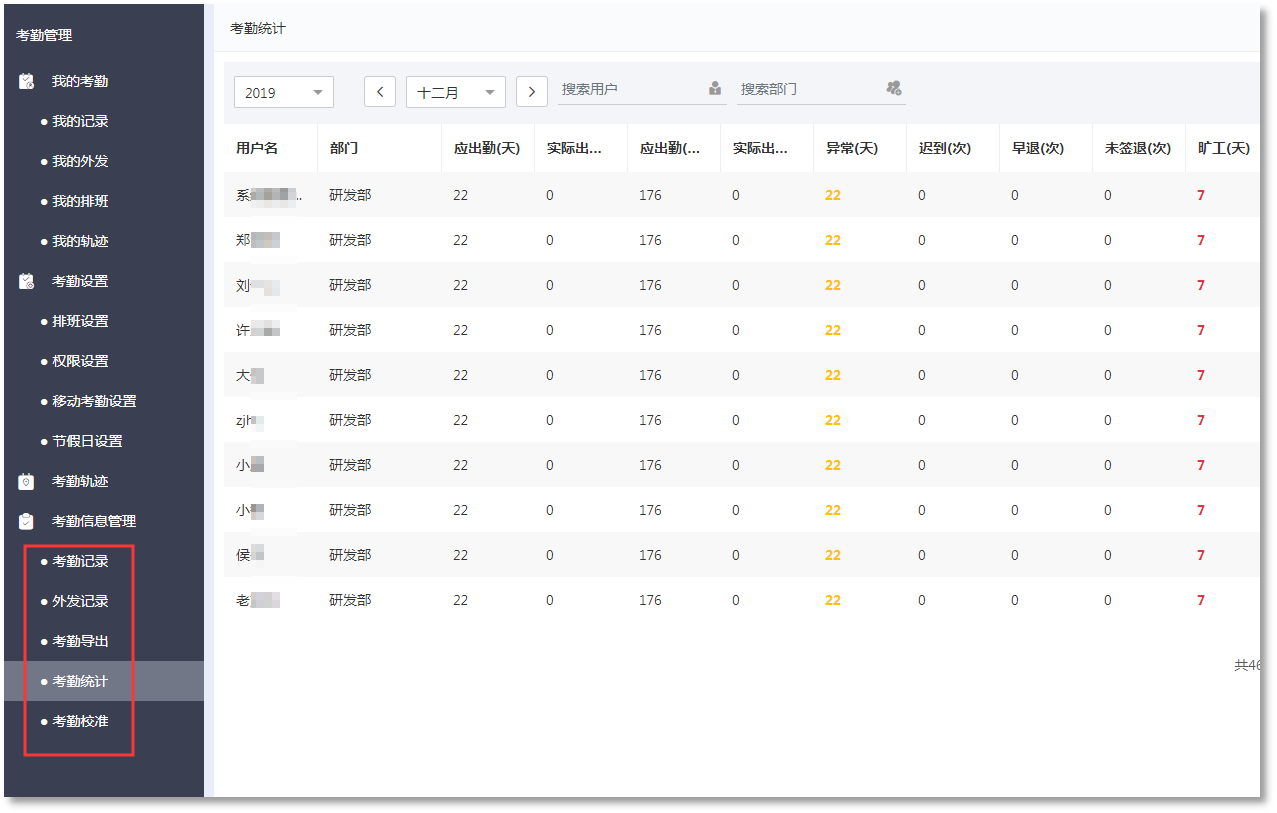Image resolution: width=1277 pixels, height=813 pixels.
Task: Click the department icon in 搜索部门 field
Action: click(894, 88)
